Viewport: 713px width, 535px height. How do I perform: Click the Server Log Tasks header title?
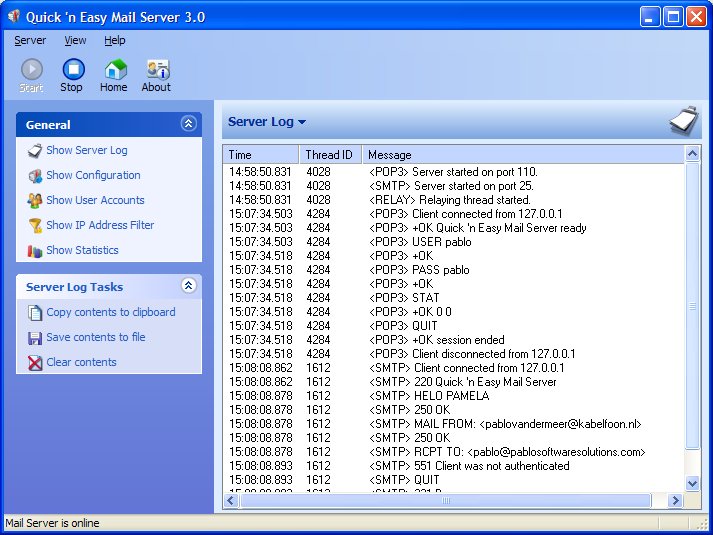(x=74, y=287)
